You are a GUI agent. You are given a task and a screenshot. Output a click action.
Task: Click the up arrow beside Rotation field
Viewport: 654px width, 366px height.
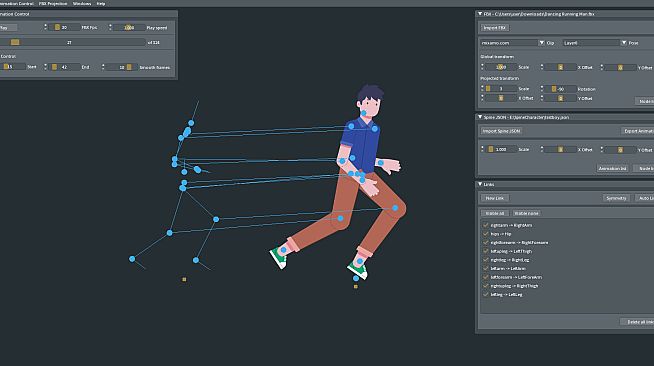point(542,87)
